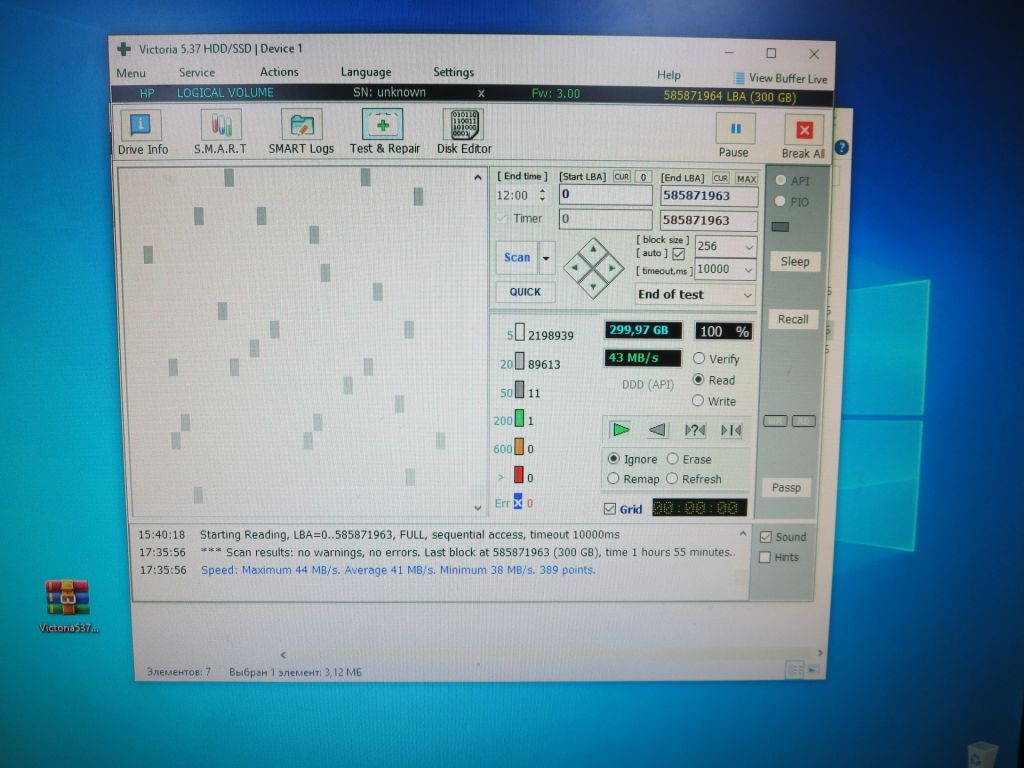Viewport: 1024px width, 768px height.
Task: Choose the Erase error action
Action: tap(672, 458)
